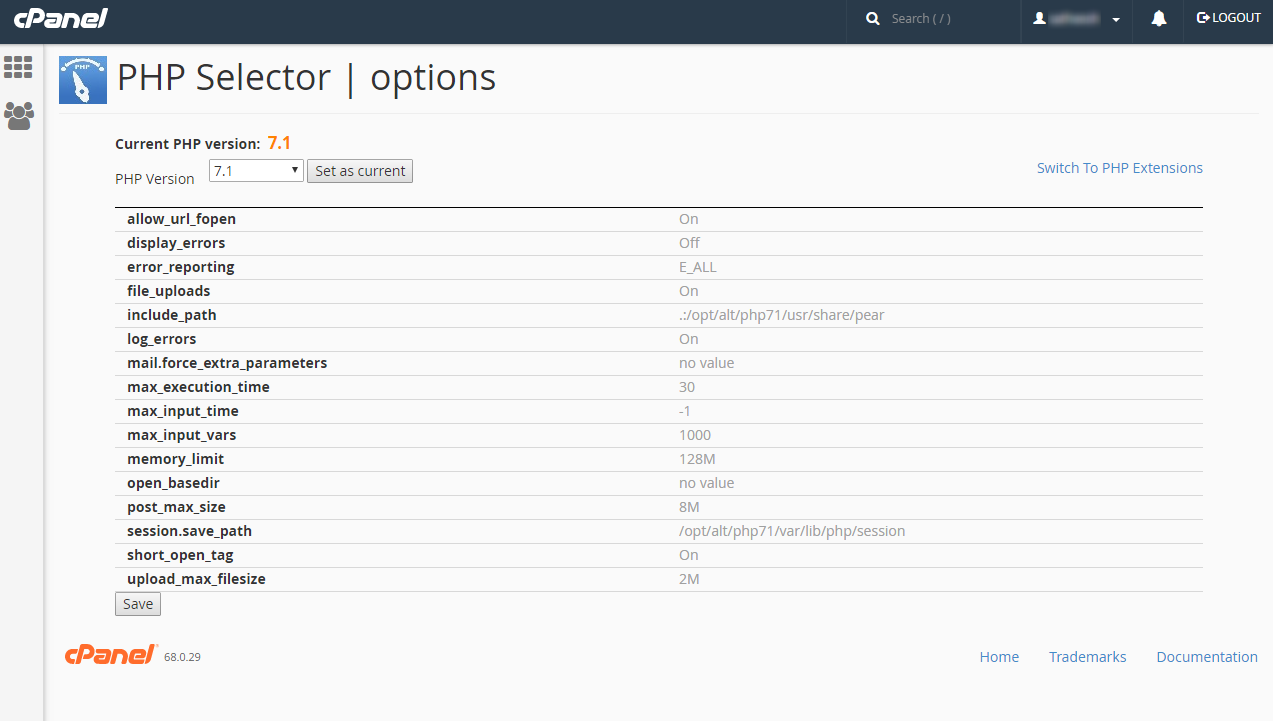Click the cPanel footer logo

110,655
